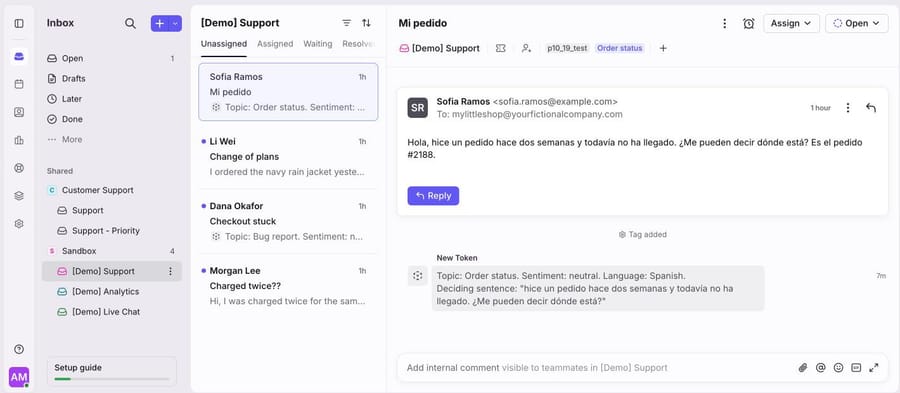Open Li Wei Change of plans conversation
Viewport: 900px width, 393px height.
(x=288, y=157)
